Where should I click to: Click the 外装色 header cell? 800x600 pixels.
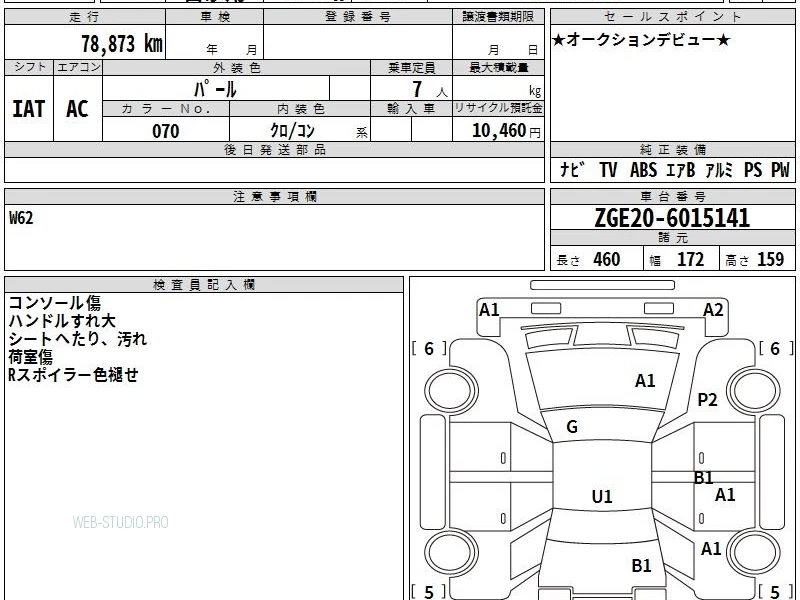coord(237,67)
